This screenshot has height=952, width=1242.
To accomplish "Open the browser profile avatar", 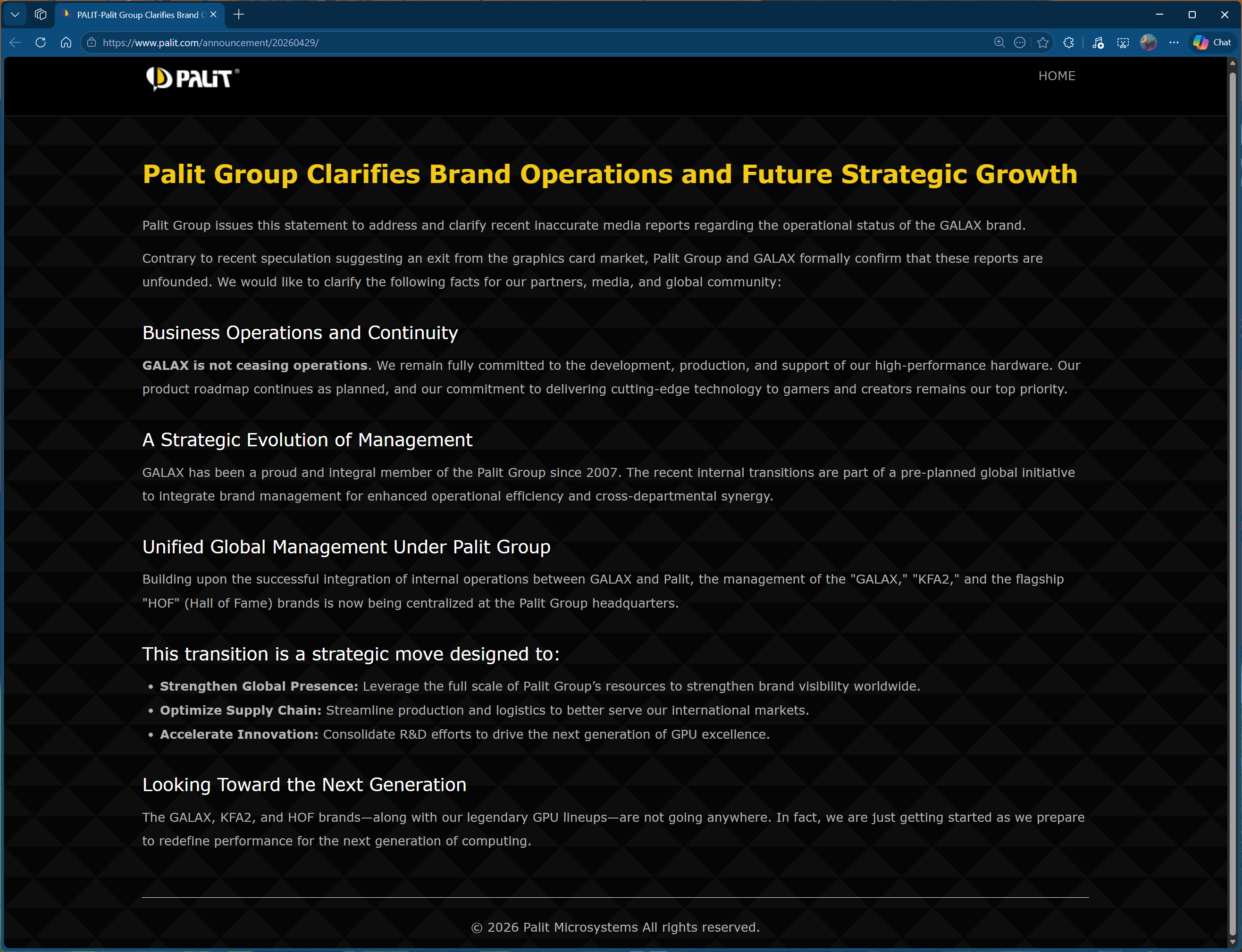I will (x=1149, y=42).
